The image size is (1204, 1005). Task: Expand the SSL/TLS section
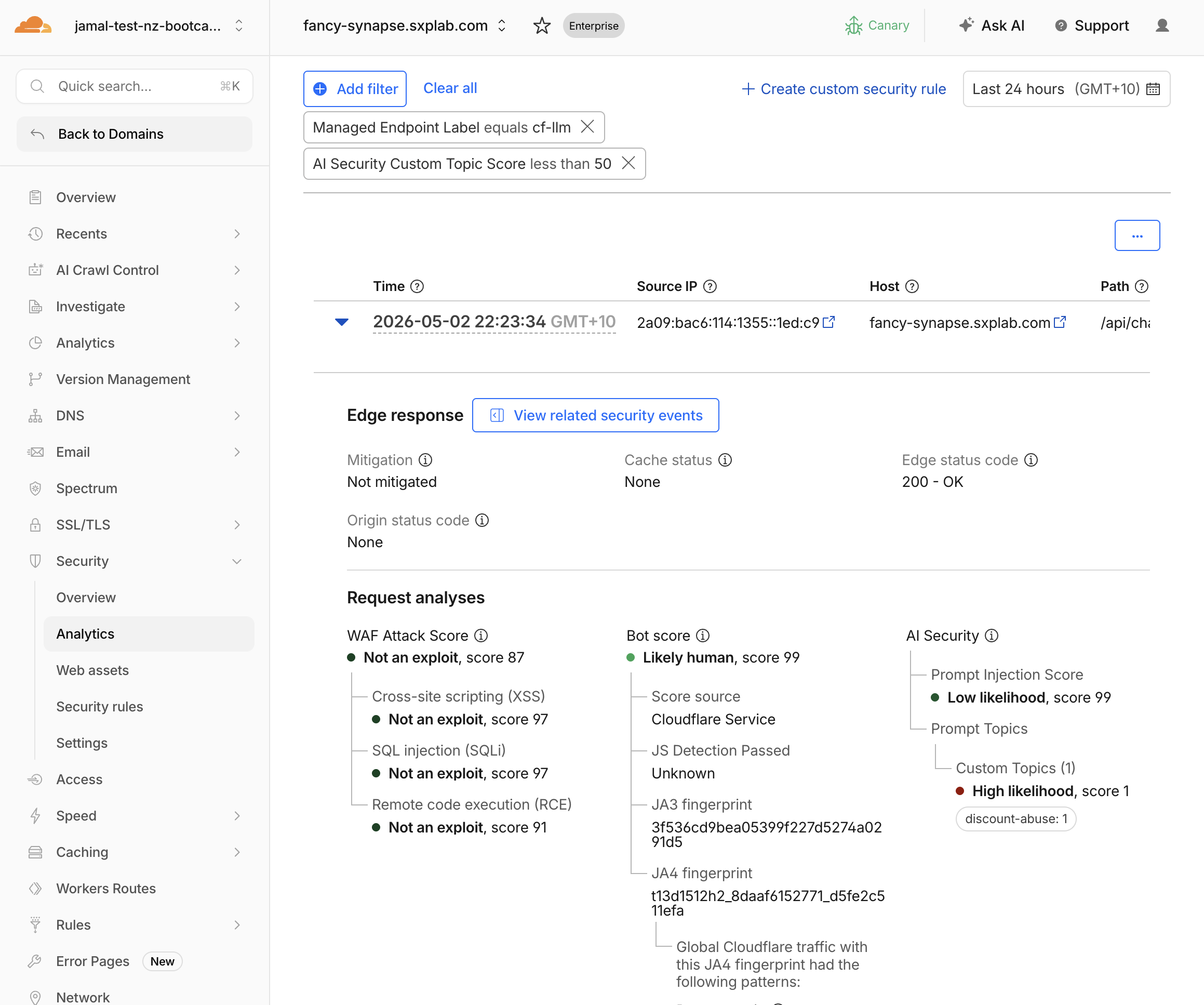pyautogui.click(x=135, y=525)
